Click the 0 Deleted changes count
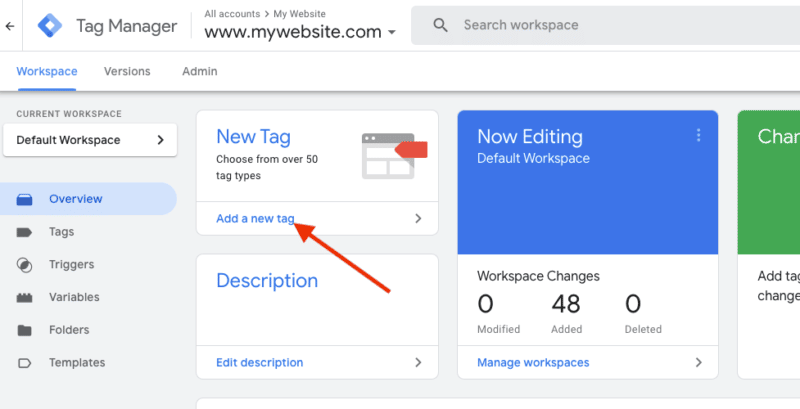The height and width of the screenshot is (409, 800). [633, 304]
